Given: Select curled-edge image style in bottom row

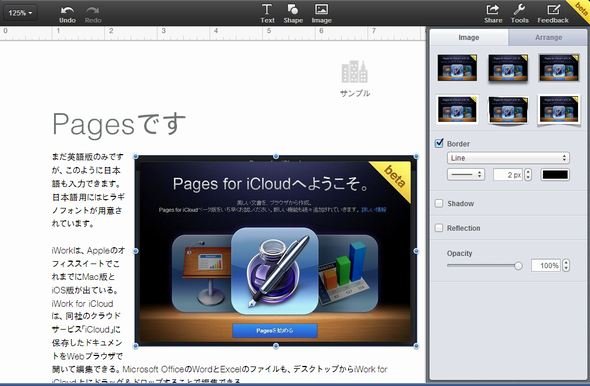Looking at the screenshot, I should [559, 110].
